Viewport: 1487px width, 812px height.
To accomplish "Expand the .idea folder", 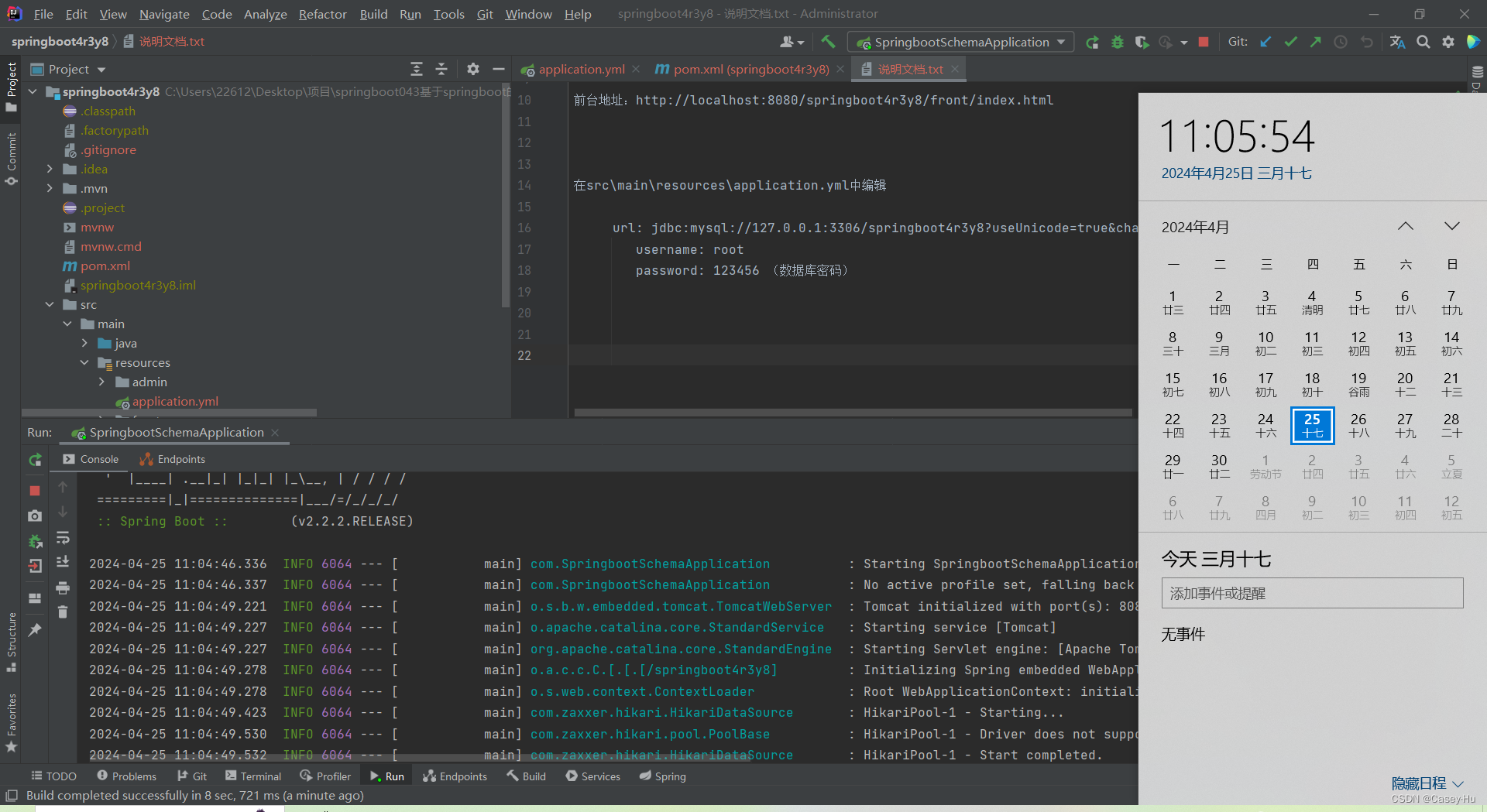I will 50,169.
